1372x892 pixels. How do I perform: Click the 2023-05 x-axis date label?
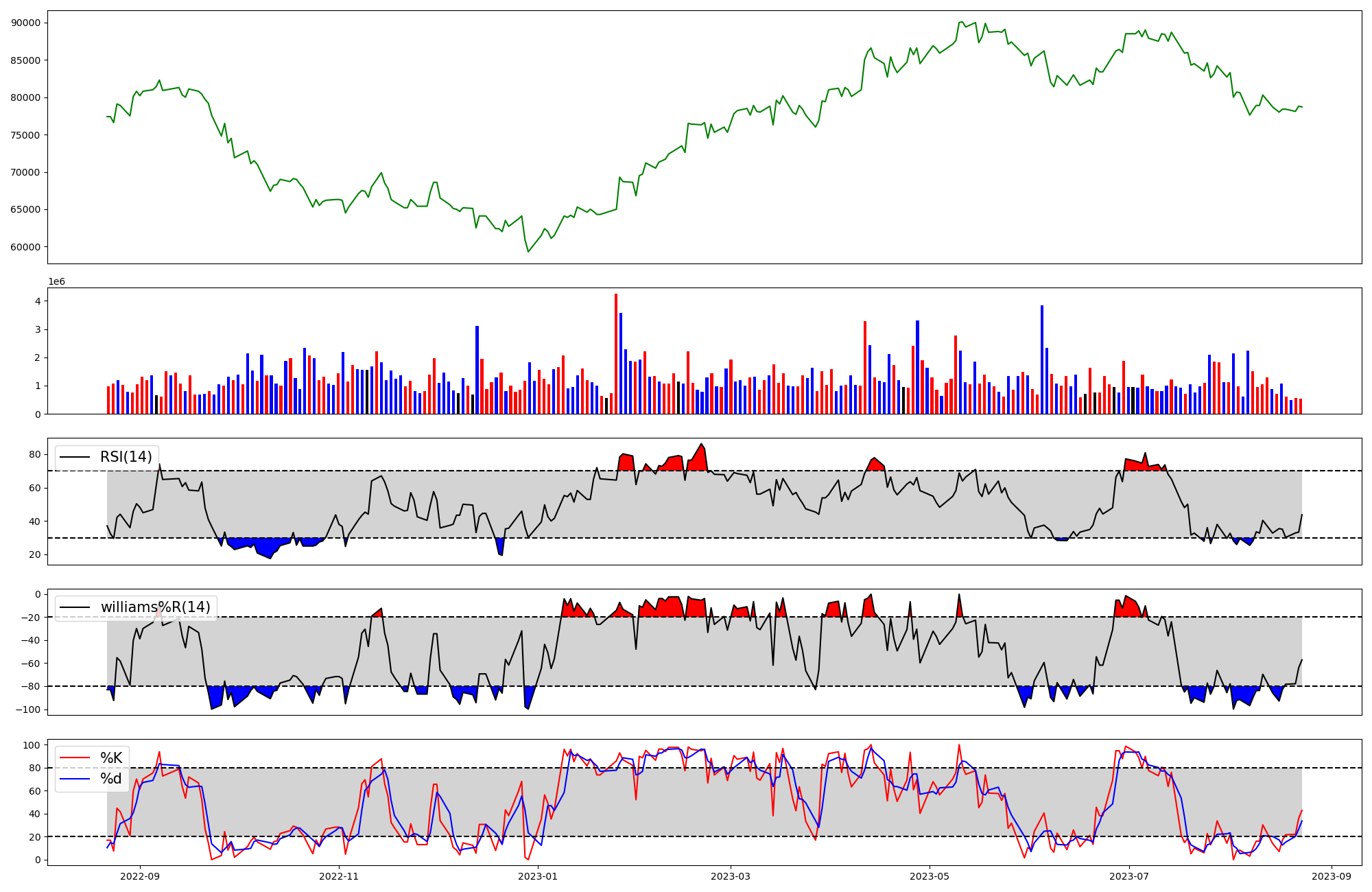click(x=930, y=876)
